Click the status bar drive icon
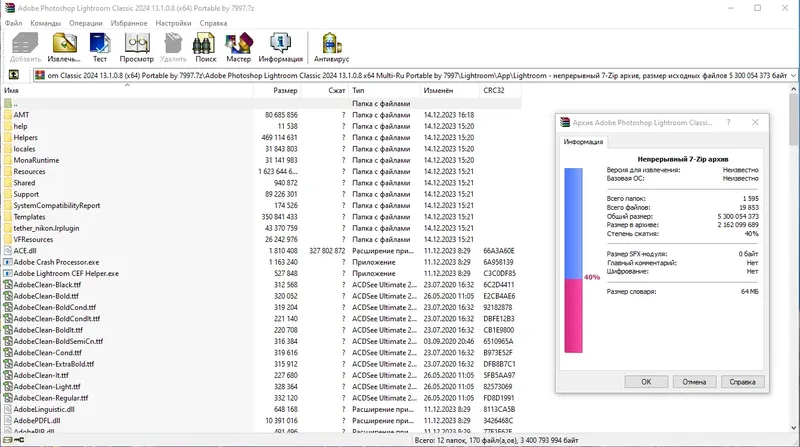Screen dimensions: 800x447 pyautogui.click(x=8, y=440)
